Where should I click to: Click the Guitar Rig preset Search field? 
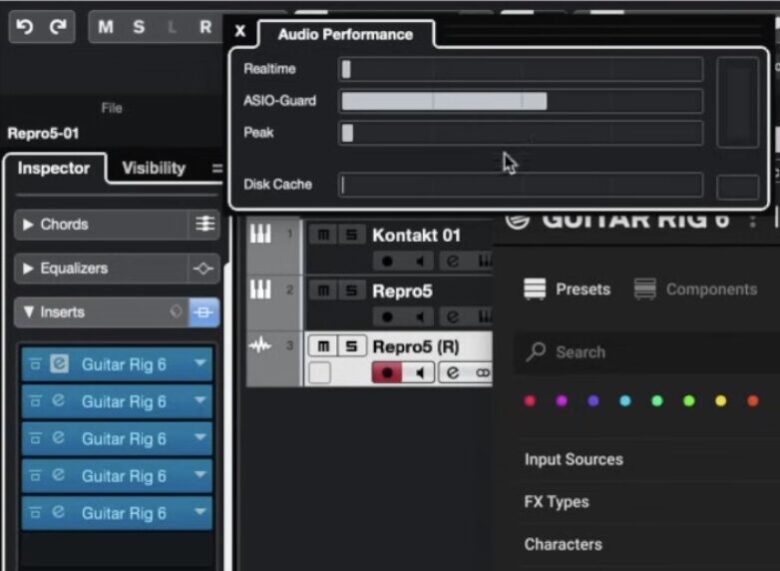640,352
